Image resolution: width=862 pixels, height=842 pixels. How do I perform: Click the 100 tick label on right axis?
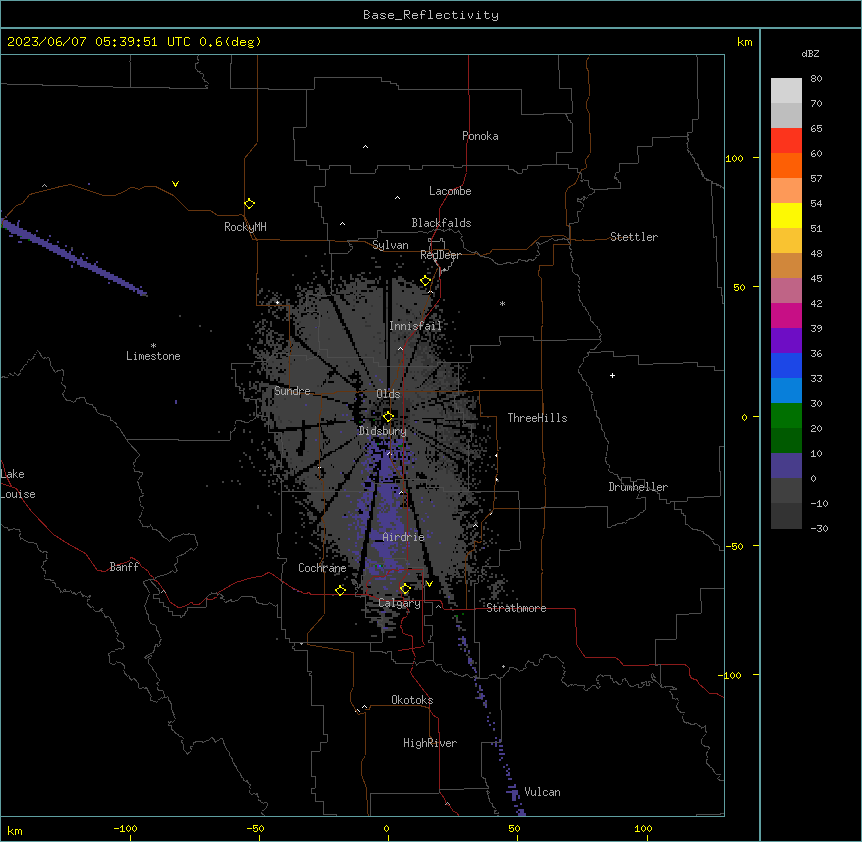pyautogui.click(x=734, y=158)
